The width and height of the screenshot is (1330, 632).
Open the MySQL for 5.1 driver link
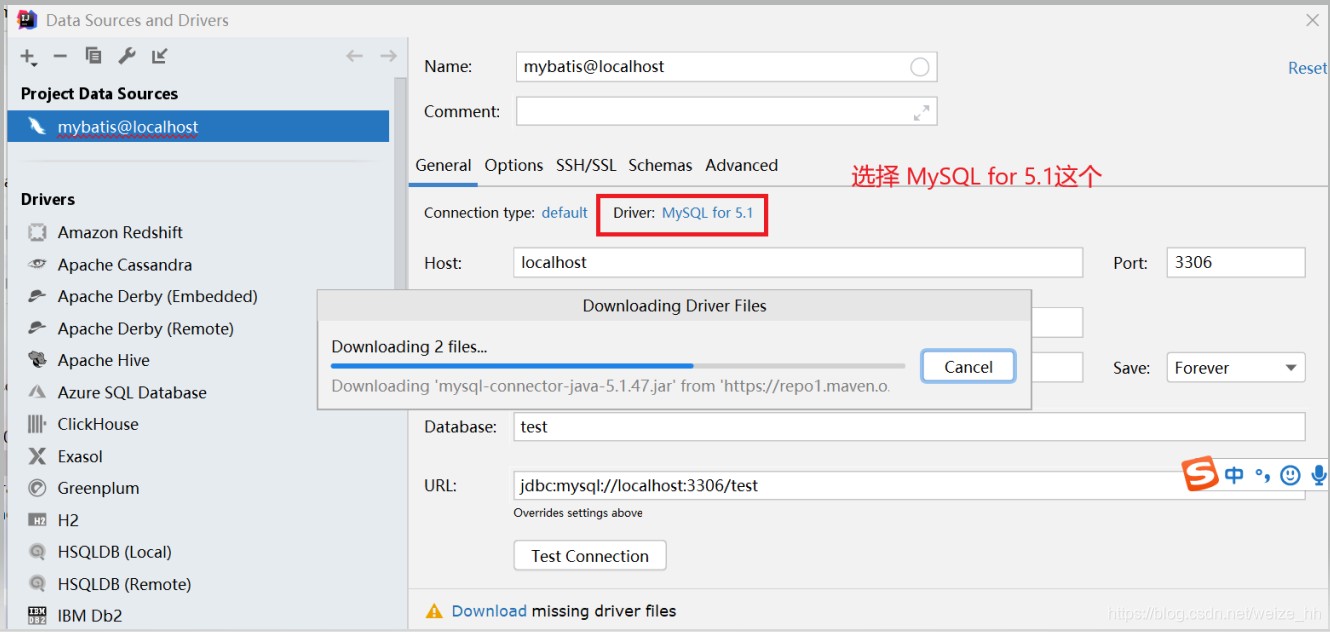(707, 212)
